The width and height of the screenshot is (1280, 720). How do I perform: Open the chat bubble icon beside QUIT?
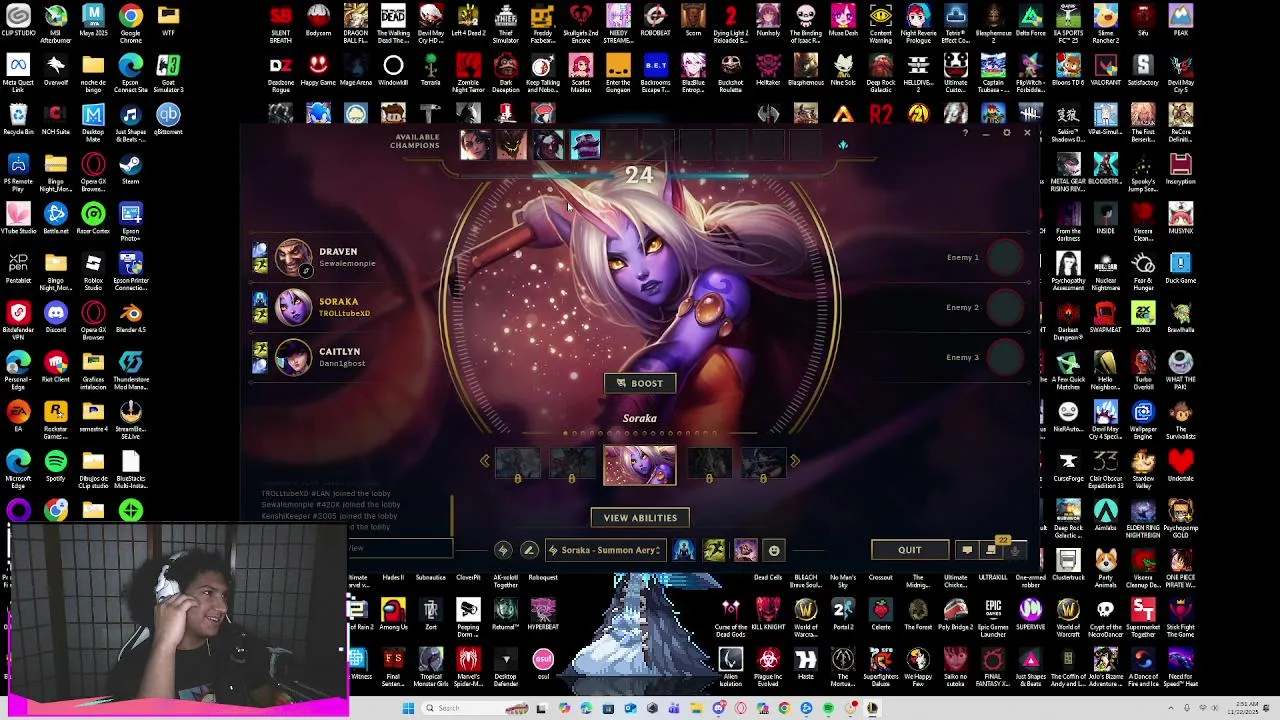pos(967,550)
